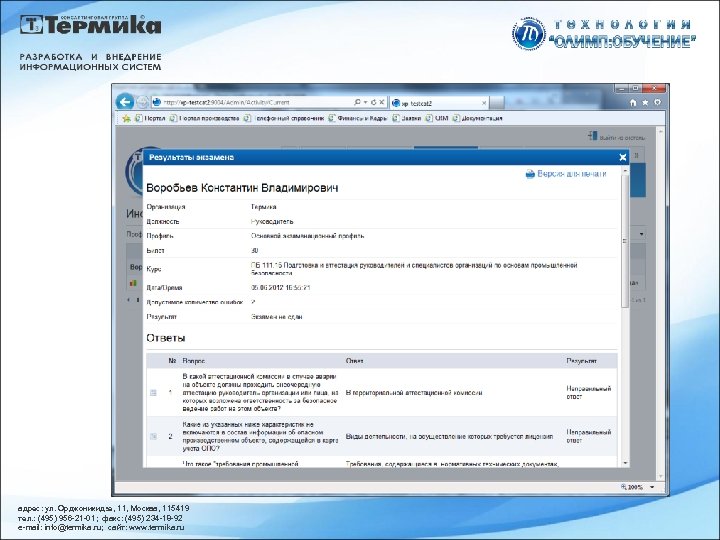Click the Профиль value Основной экзаменационный профиль
Viewport: 720px width, 540px height.
click(x=307, y=236)
